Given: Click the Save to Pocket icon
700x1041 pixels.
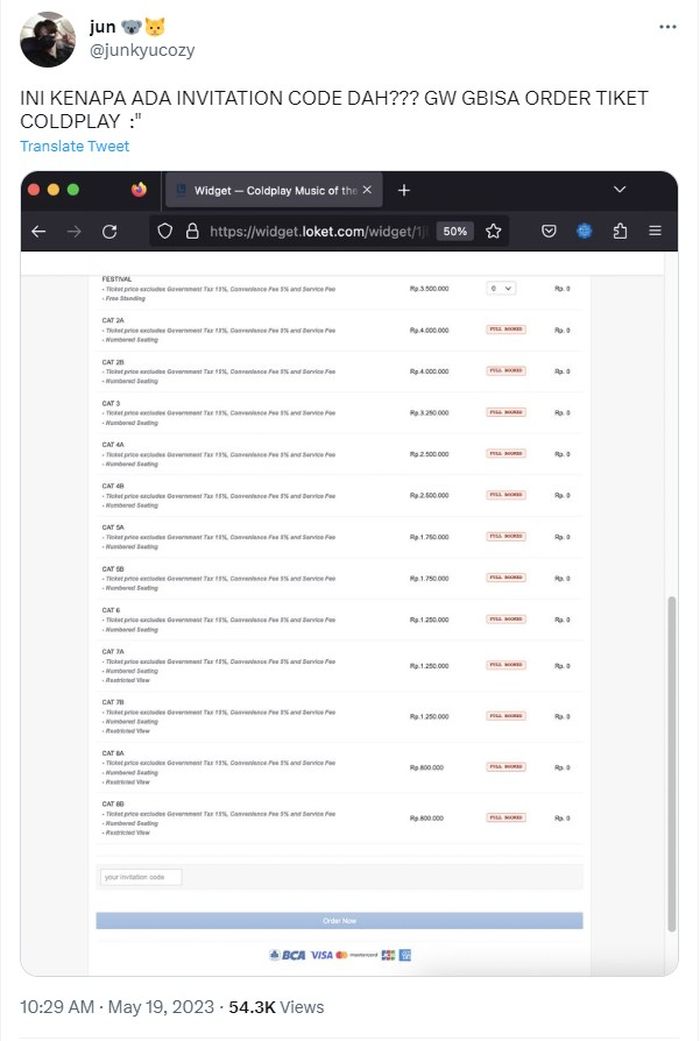Looking at the screenshot, I should pyautogui.click(x=549, y=231).
